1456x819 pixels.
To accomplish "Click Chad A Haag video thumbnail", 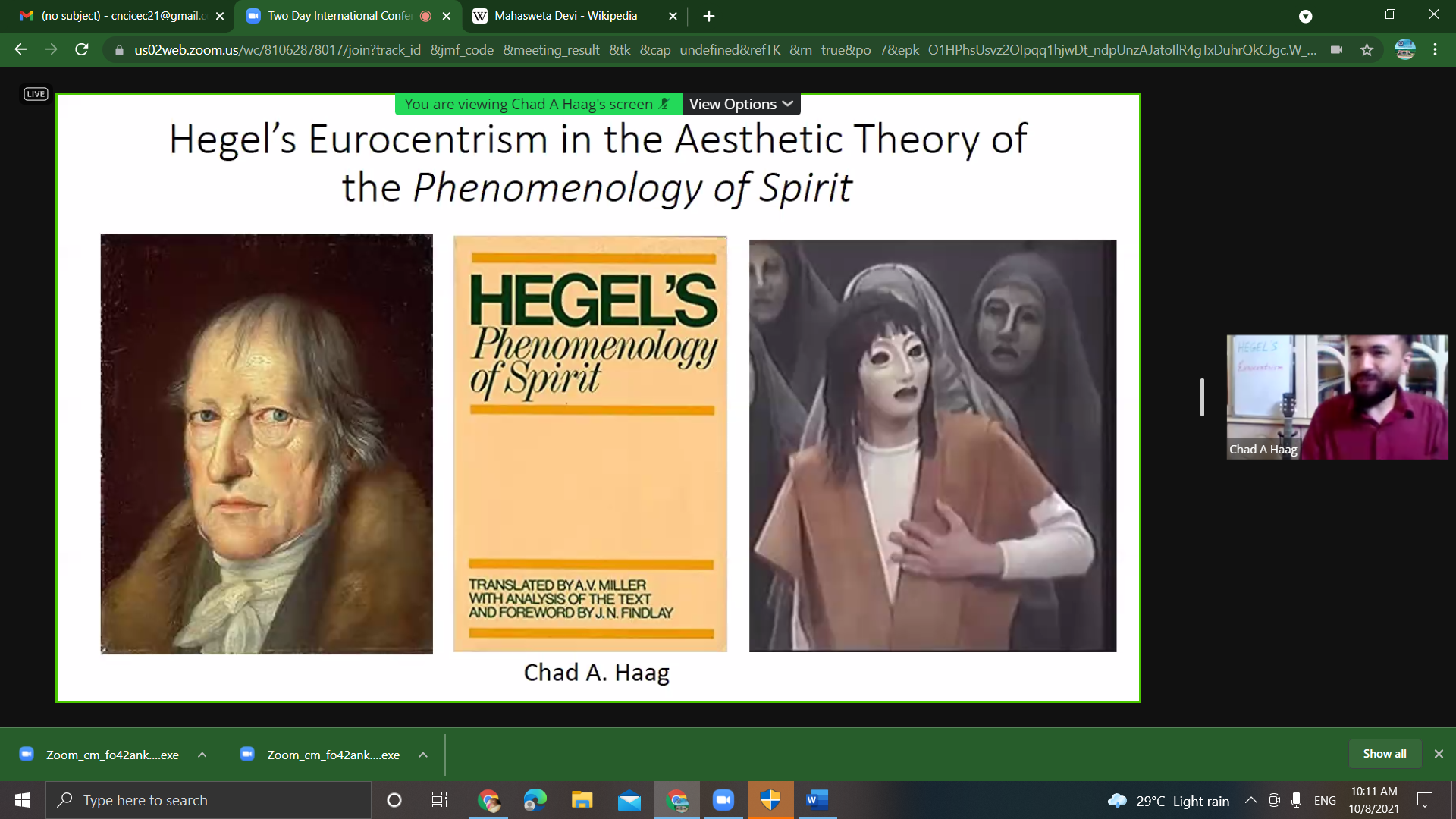I will (1337, 397).
